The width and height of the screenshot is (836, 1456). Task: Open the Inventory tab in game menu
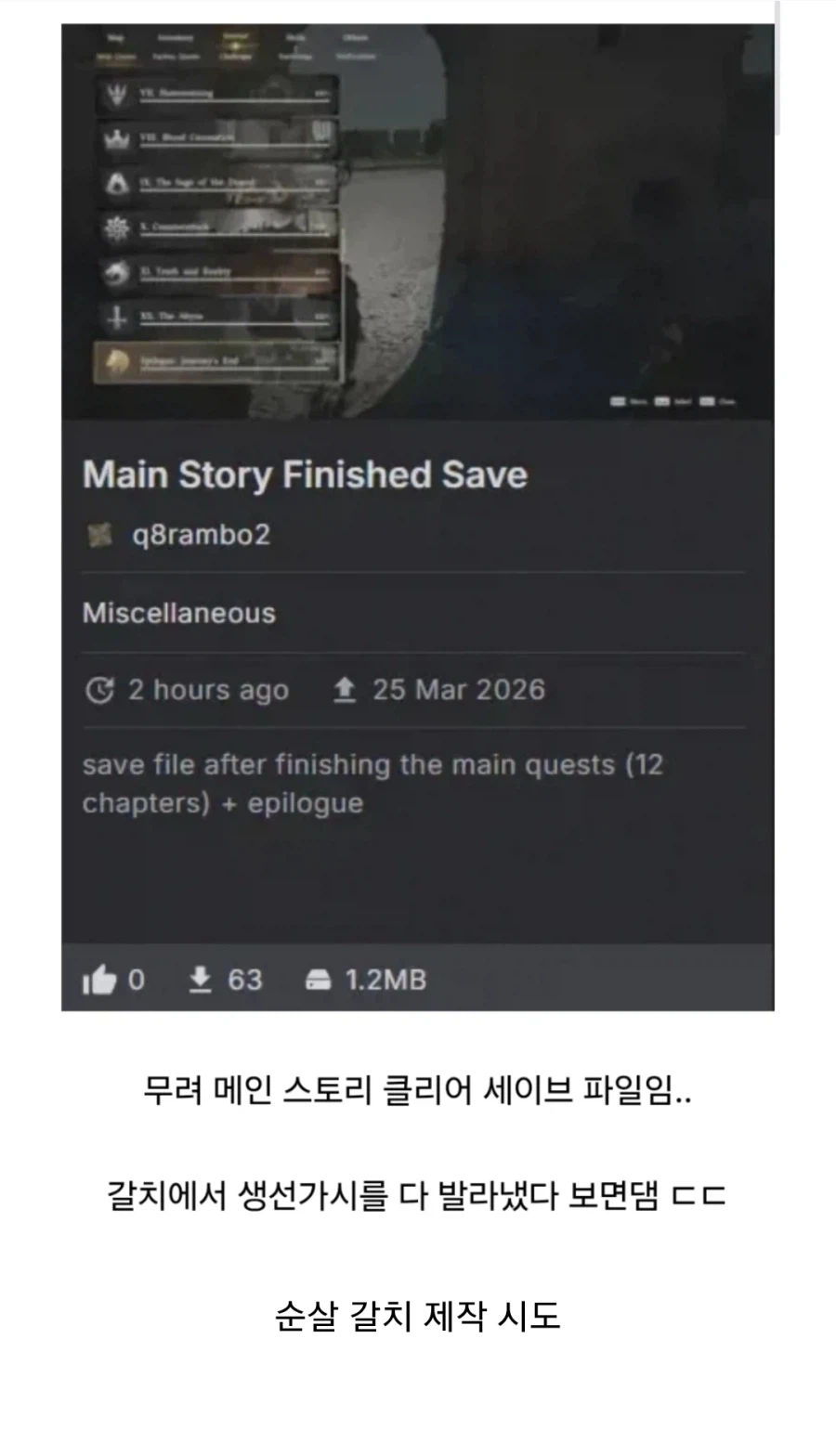pos(175,38)
